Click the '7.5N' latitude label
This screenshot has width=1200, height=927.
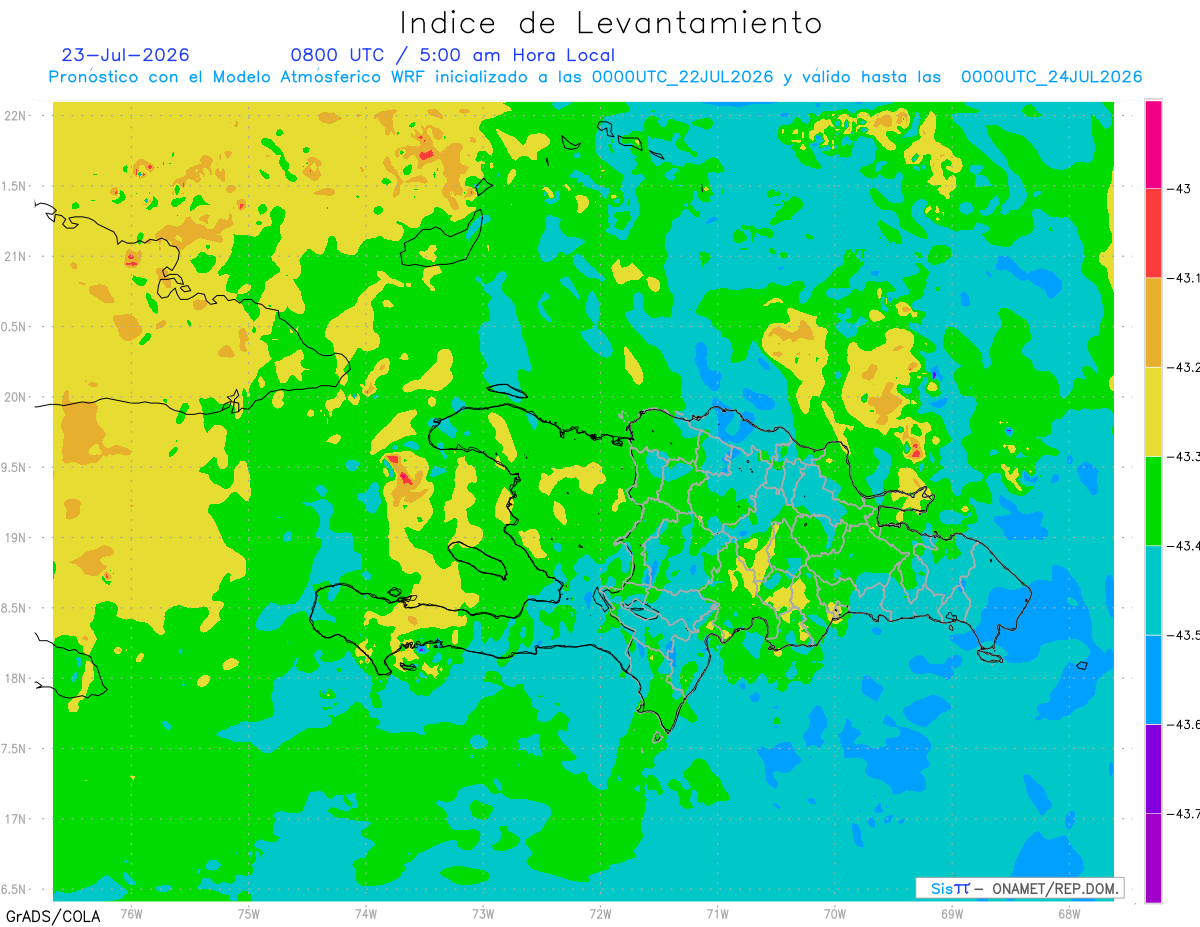coord(16,749)
